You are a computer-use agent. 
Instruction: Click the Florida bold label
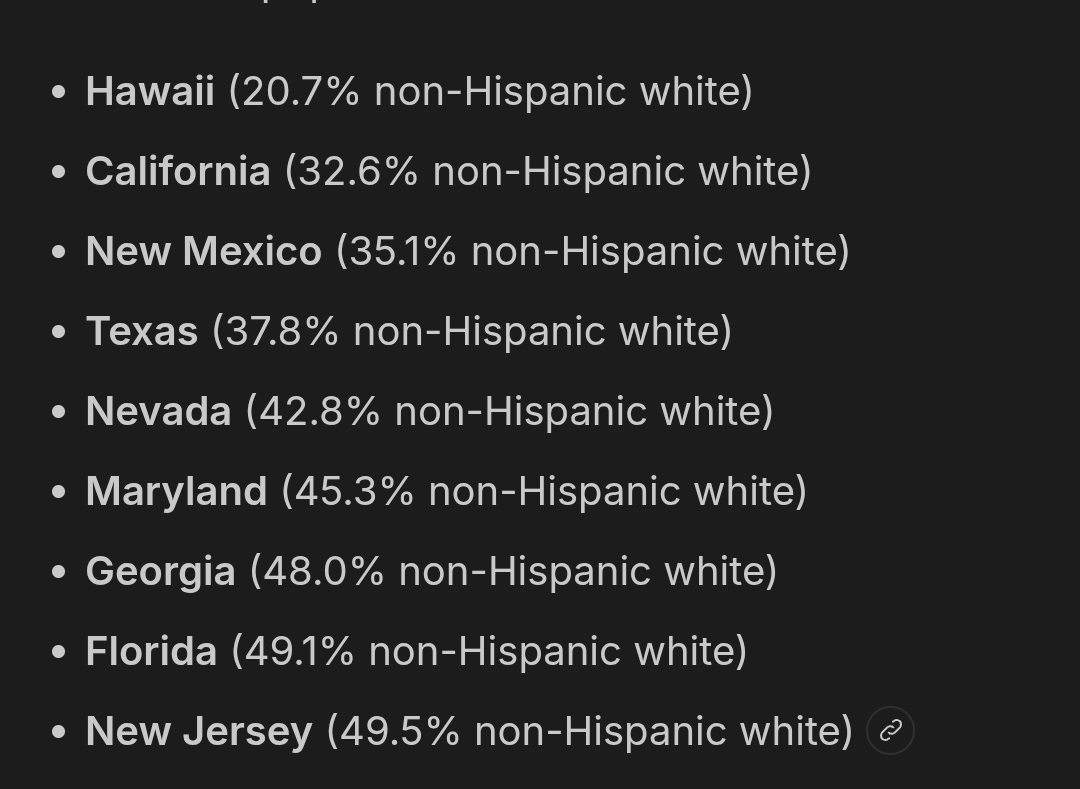[152, 651]
